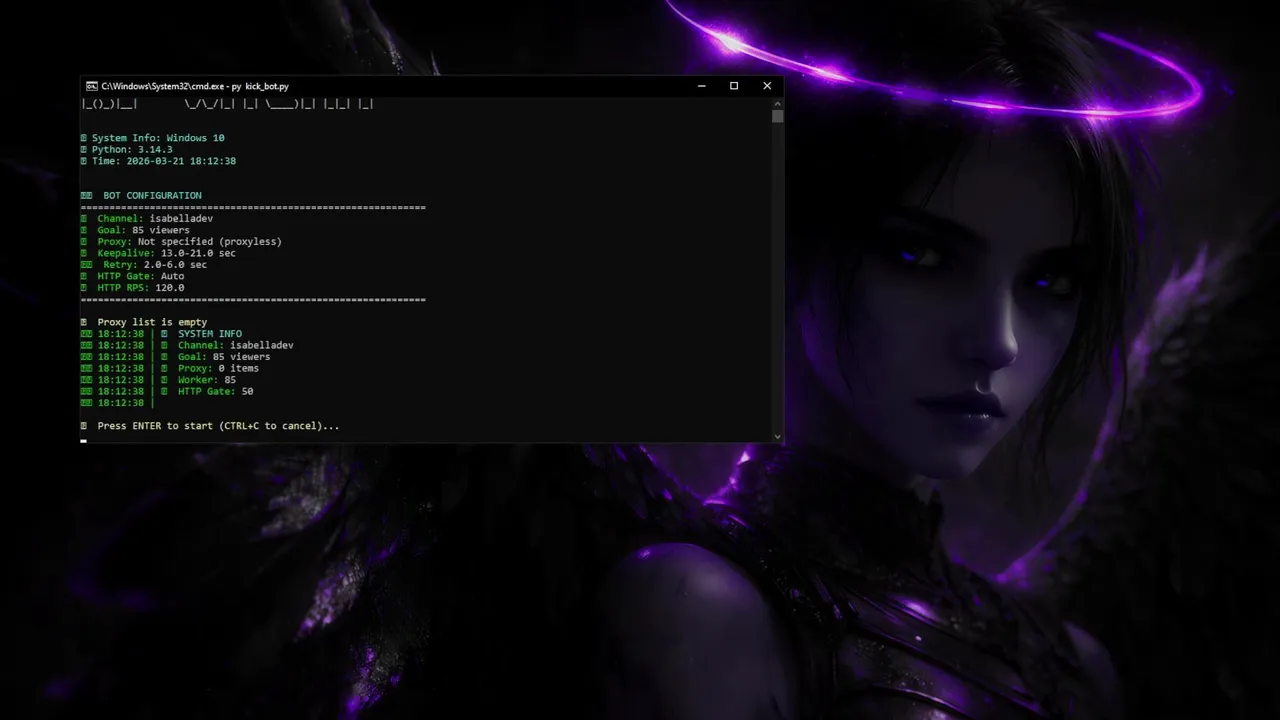Viewport: 1280px width, 720px height.
Task: Click the 'Worker: 85' log line
Action: [159, 380]
